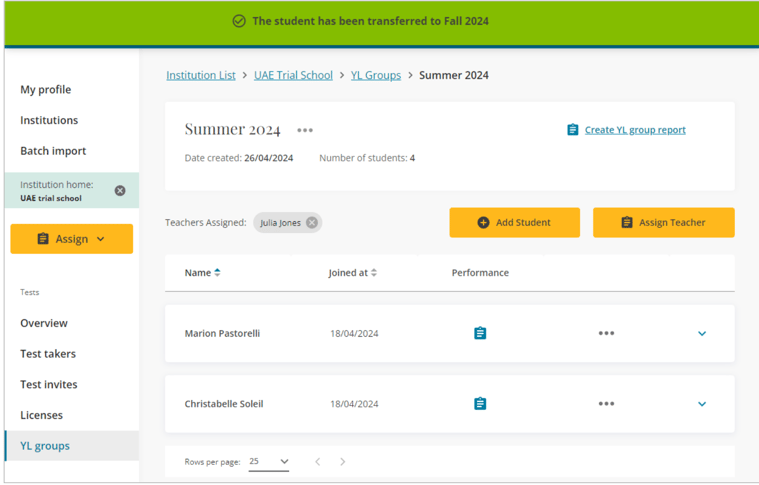Open the Licenses sidebar item
This screenshot has width=759, height=485.
point(41,415)
